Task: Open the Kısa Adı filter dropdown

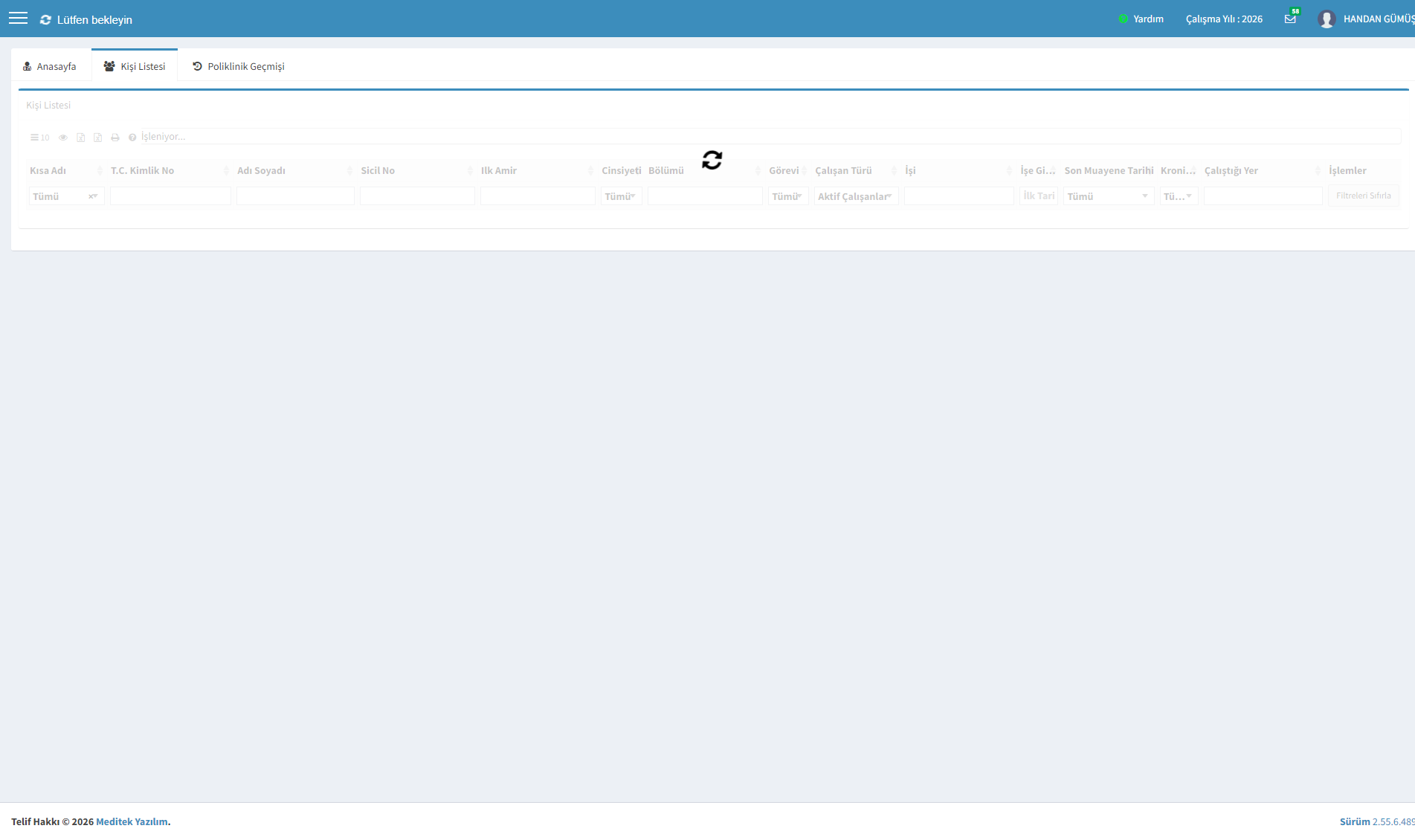Action: tap(66, 196)
